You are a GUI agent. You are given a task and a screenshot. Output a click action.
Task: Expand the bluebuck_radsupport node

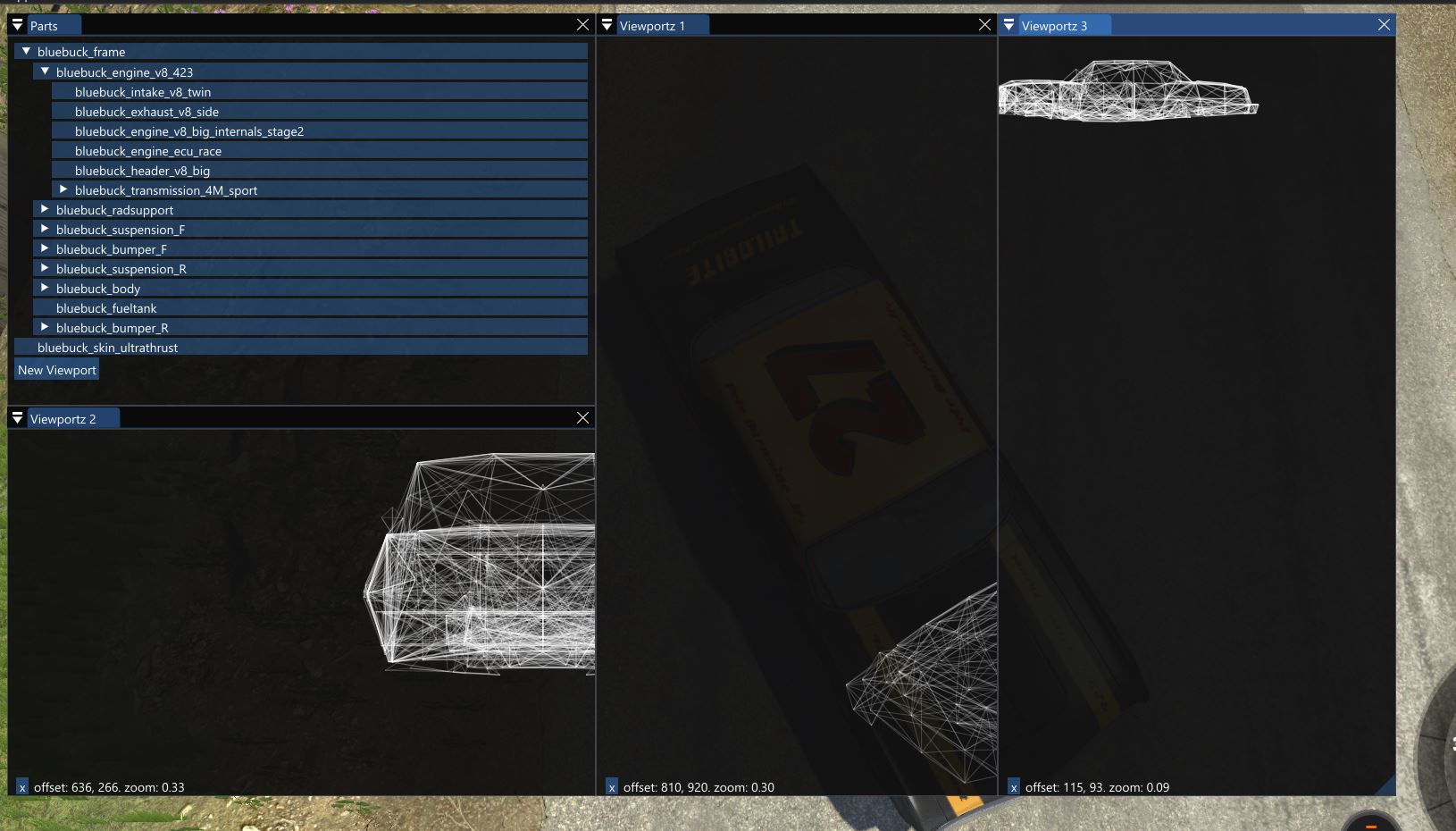click(x=45, y=209)
